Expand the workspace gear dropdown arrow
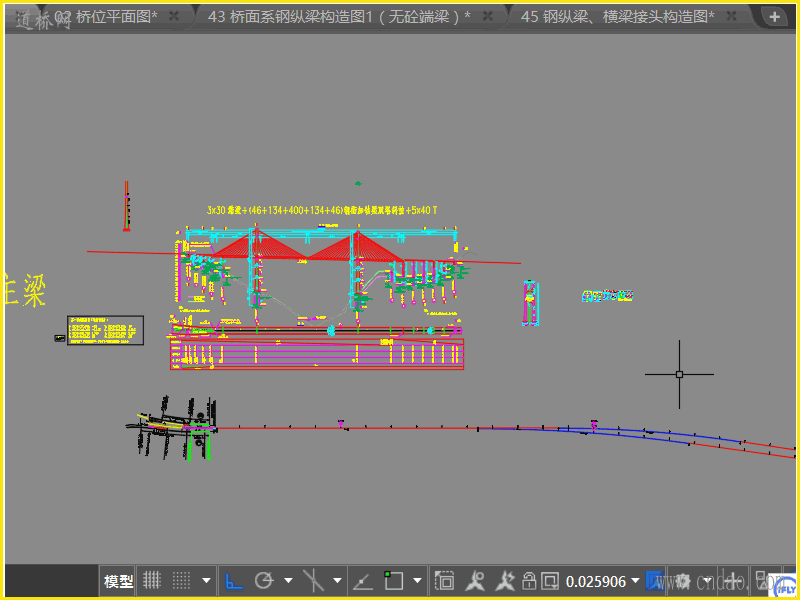This screenshot has height=600, width=800. click(707, 581)
